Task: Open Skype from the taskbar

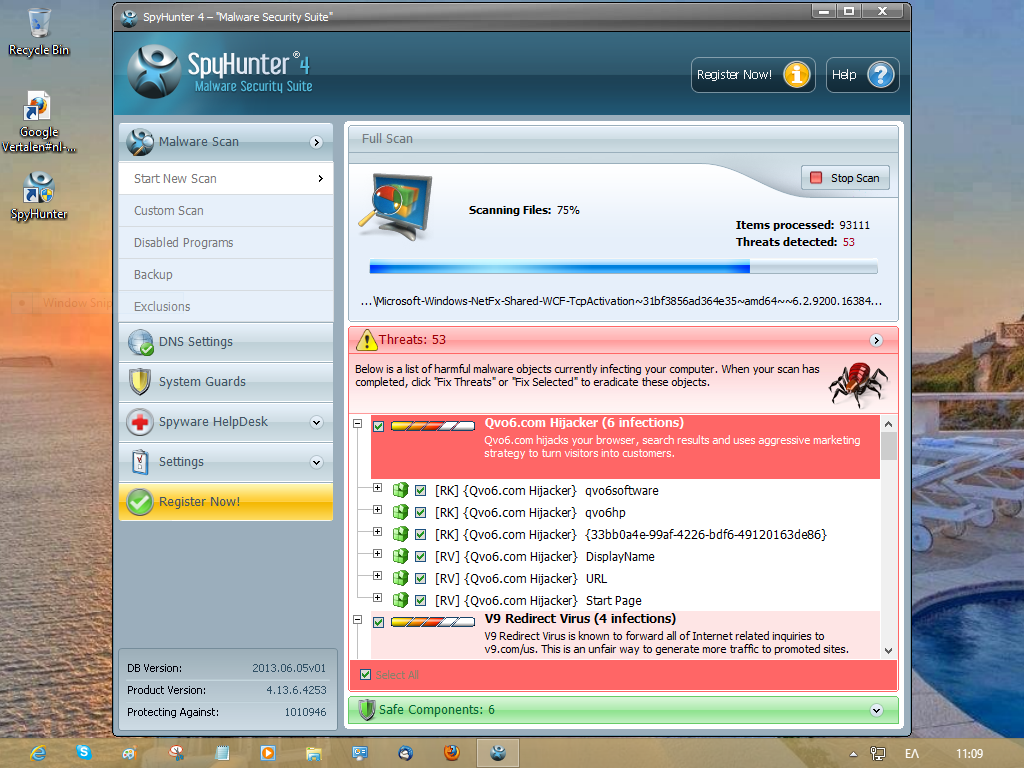Action: click(84, 752)
